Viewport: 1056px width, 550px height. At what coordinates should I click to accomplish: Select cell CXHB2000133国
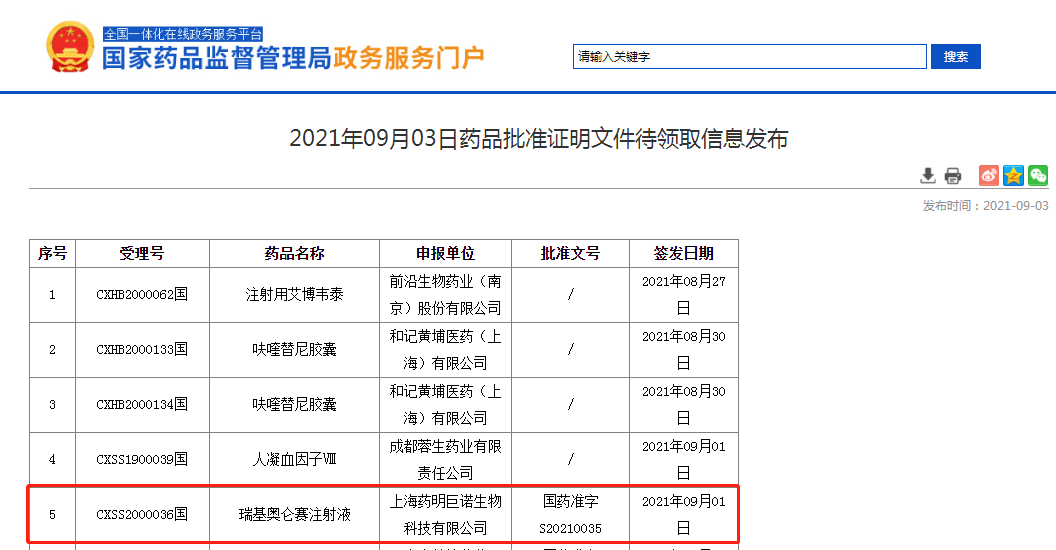point(142,350)
